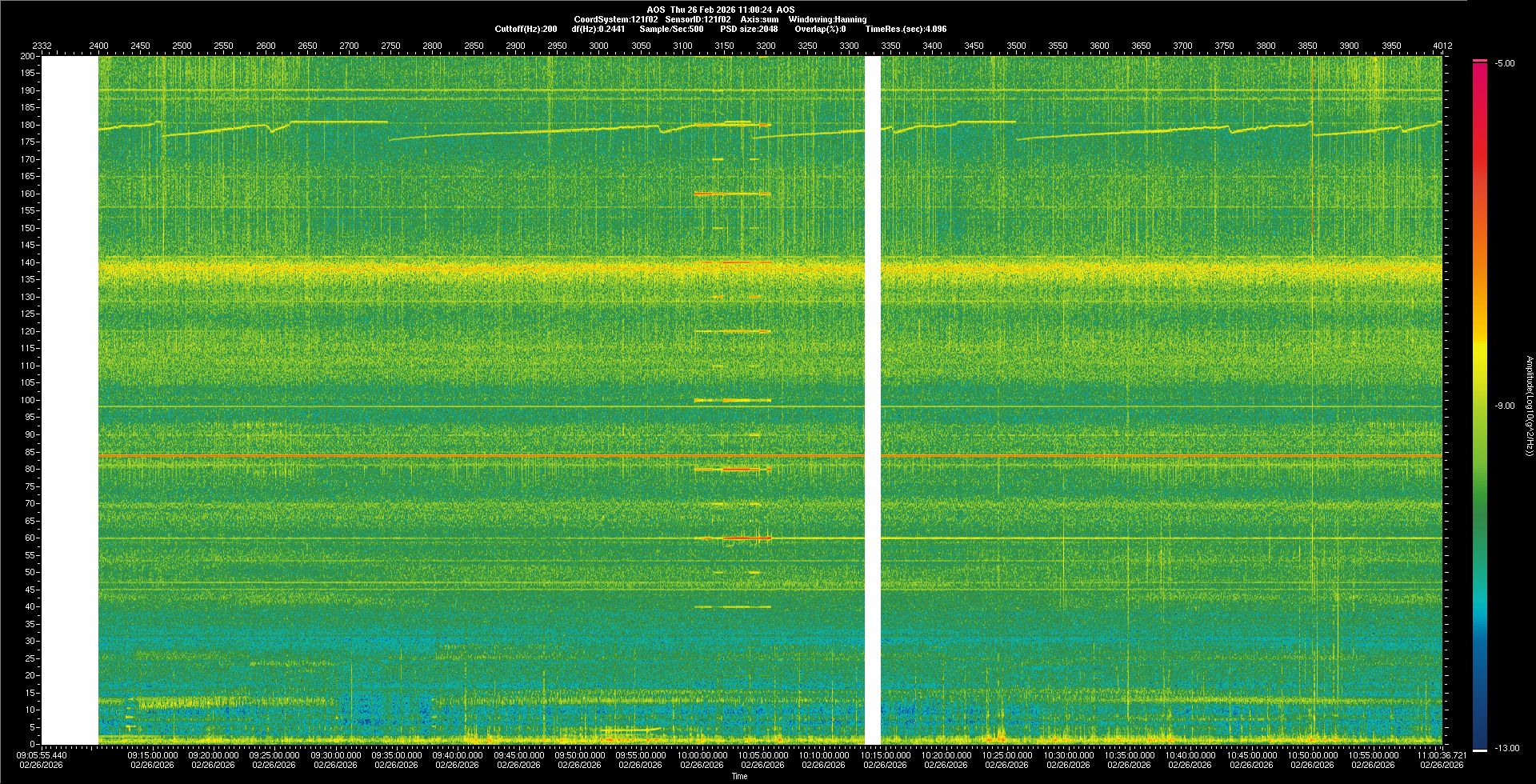This screenshot has height=784, width=1536.
Task: Click the Windowing:Hanning header text
Action: coord(827,19)
